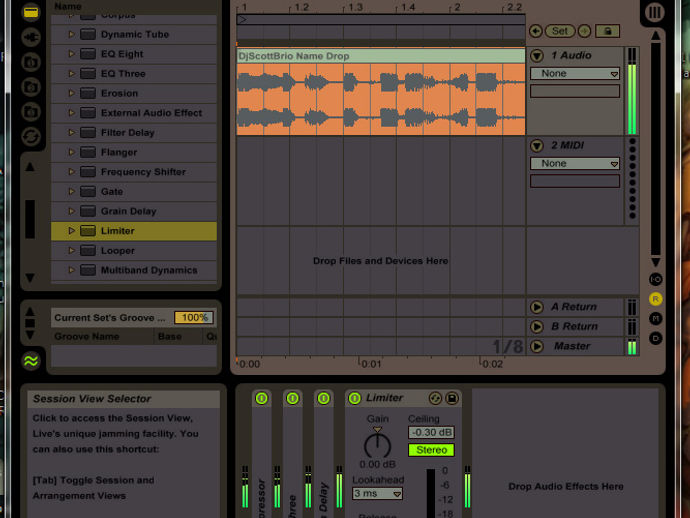This screenshot has height=518, width=690.
Task: Click the arrangement vertical scrollbar
Action: (655, 148)
